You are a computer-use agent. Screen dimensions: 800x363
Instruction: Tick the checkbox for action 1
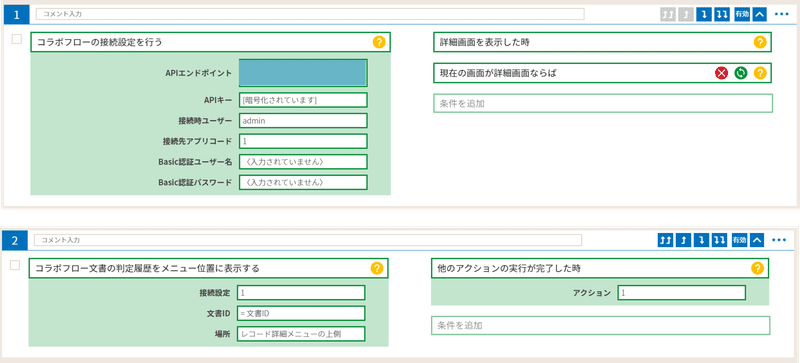[x=17, y=39]
